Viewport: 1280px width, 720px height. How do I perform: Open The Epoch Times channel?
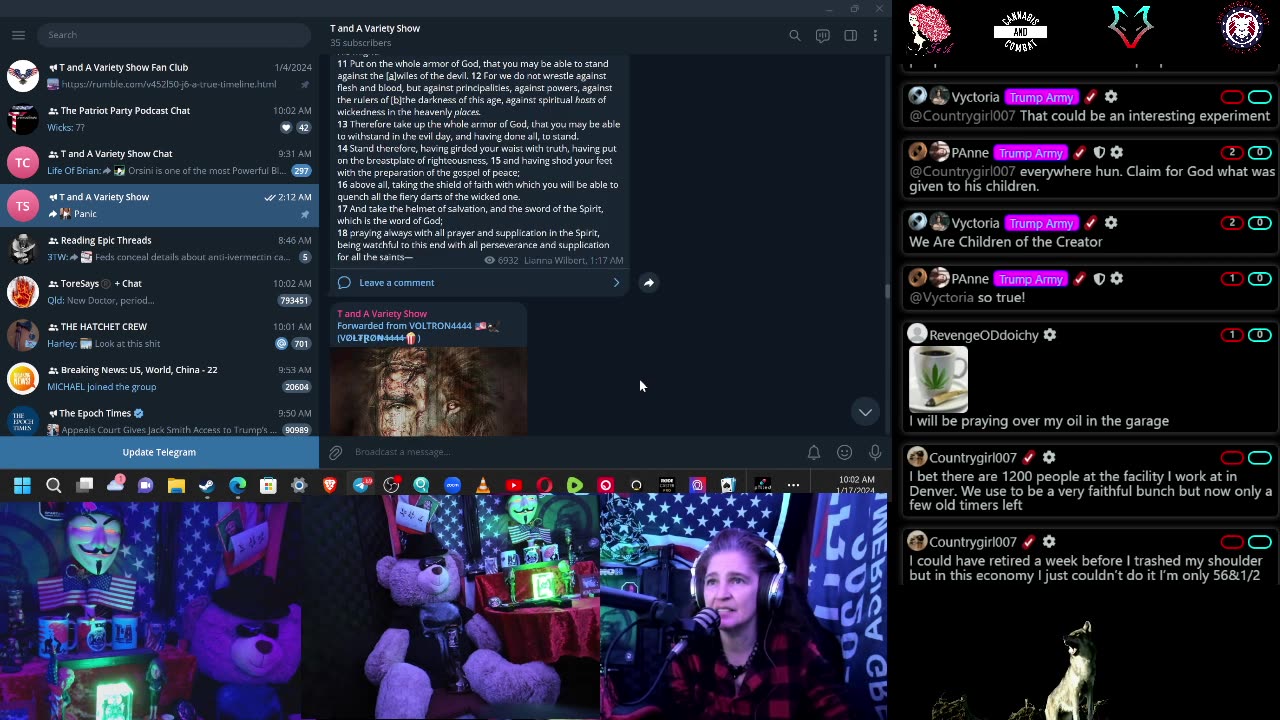point(160,420)
